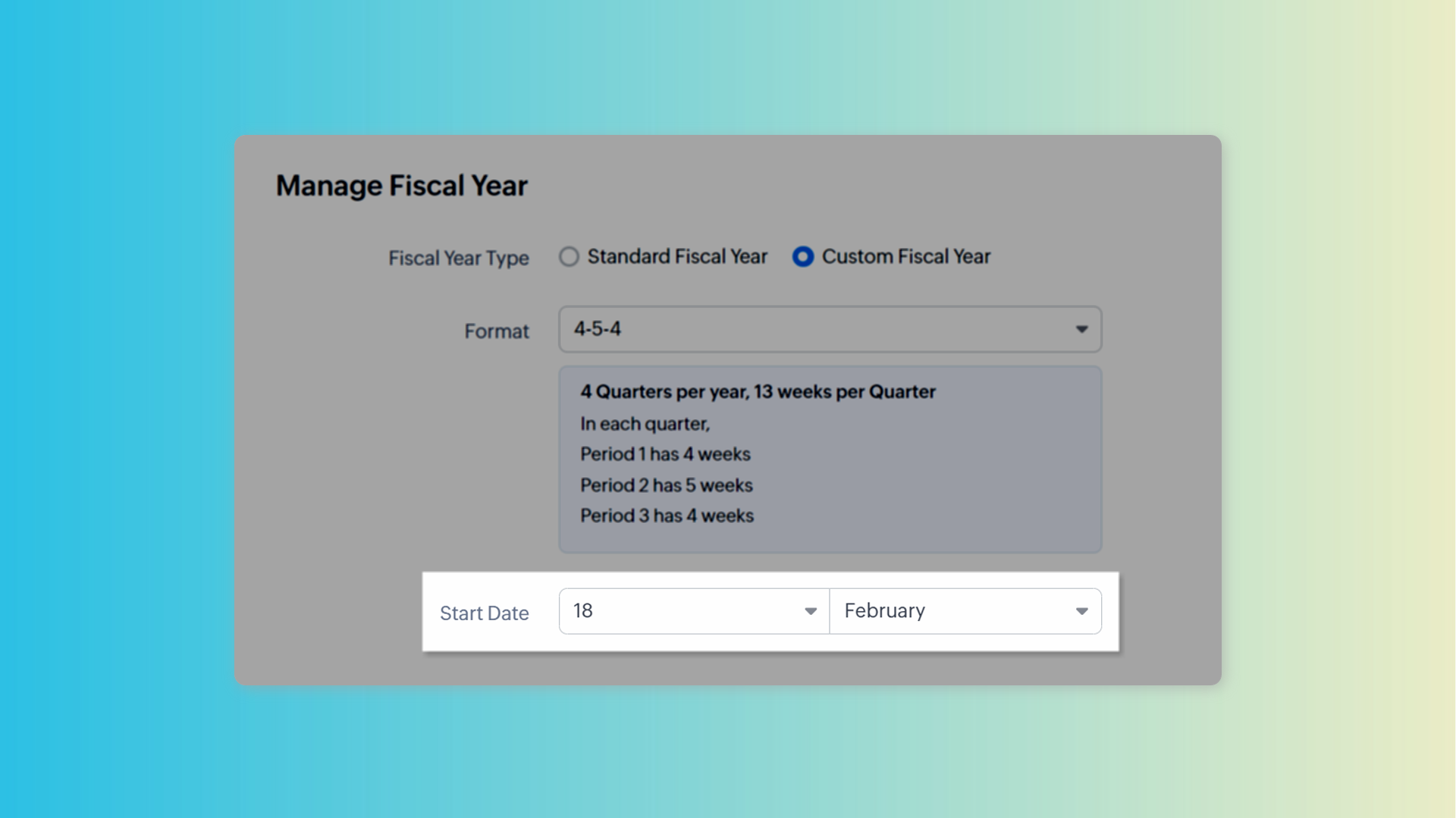Open the Format dropdown showing 4-5-4
1456x818 pixels.
(830, 329)
